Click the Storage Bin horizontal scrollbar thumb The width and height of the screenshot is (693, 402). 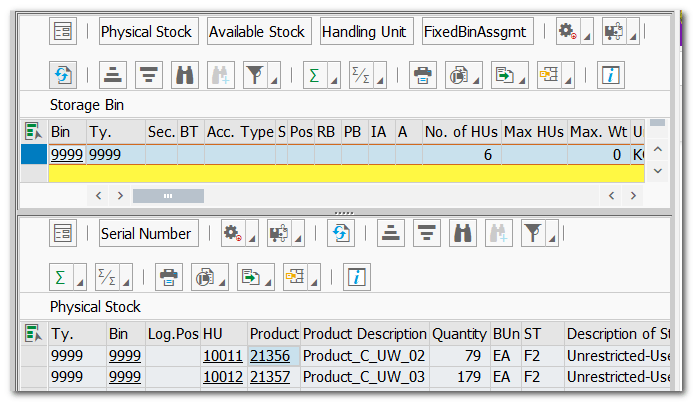click(x=167, y=196)
